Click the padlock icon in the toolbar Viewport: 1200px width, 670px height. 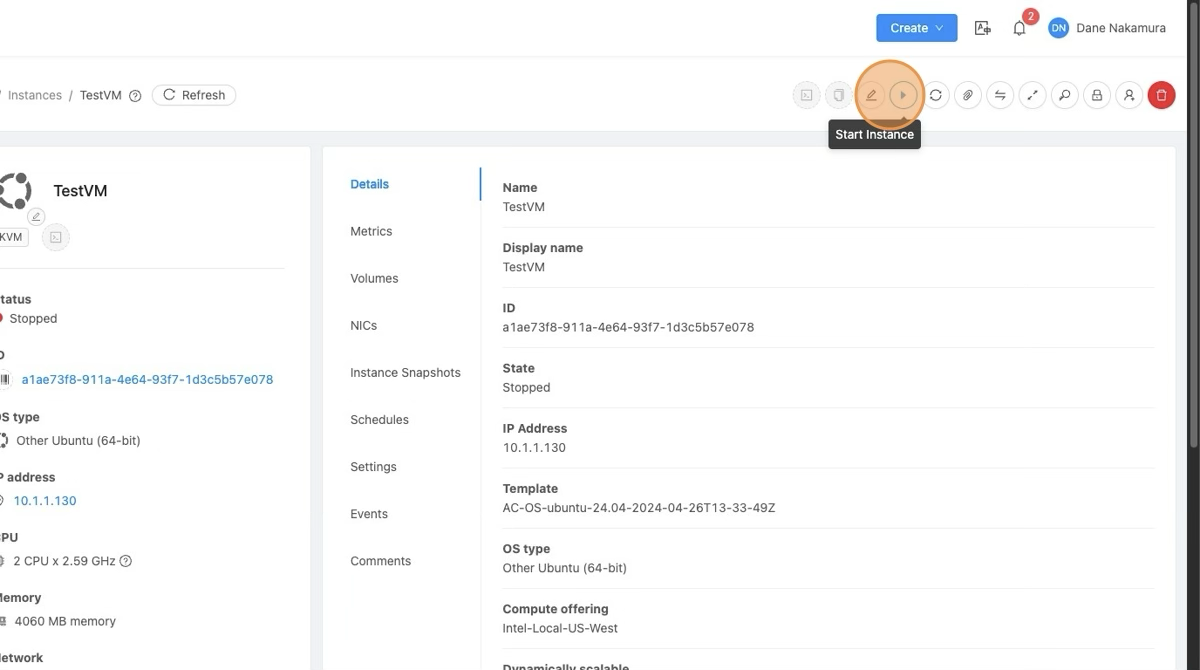1097,95
